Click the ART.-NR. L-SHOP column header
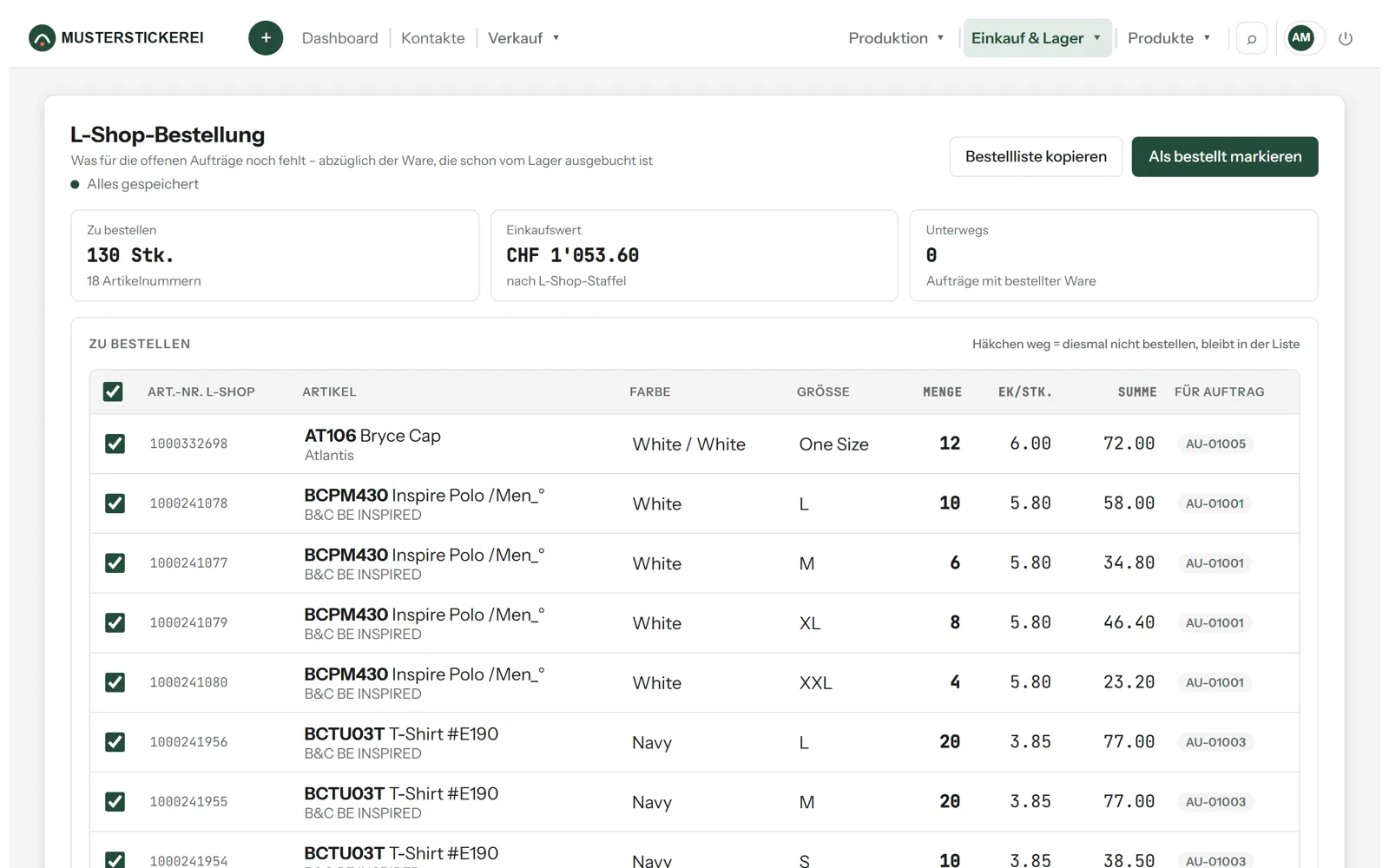The height and width of the screenshot is (868, 1389). pyautogui.click(x=201, y=392)
